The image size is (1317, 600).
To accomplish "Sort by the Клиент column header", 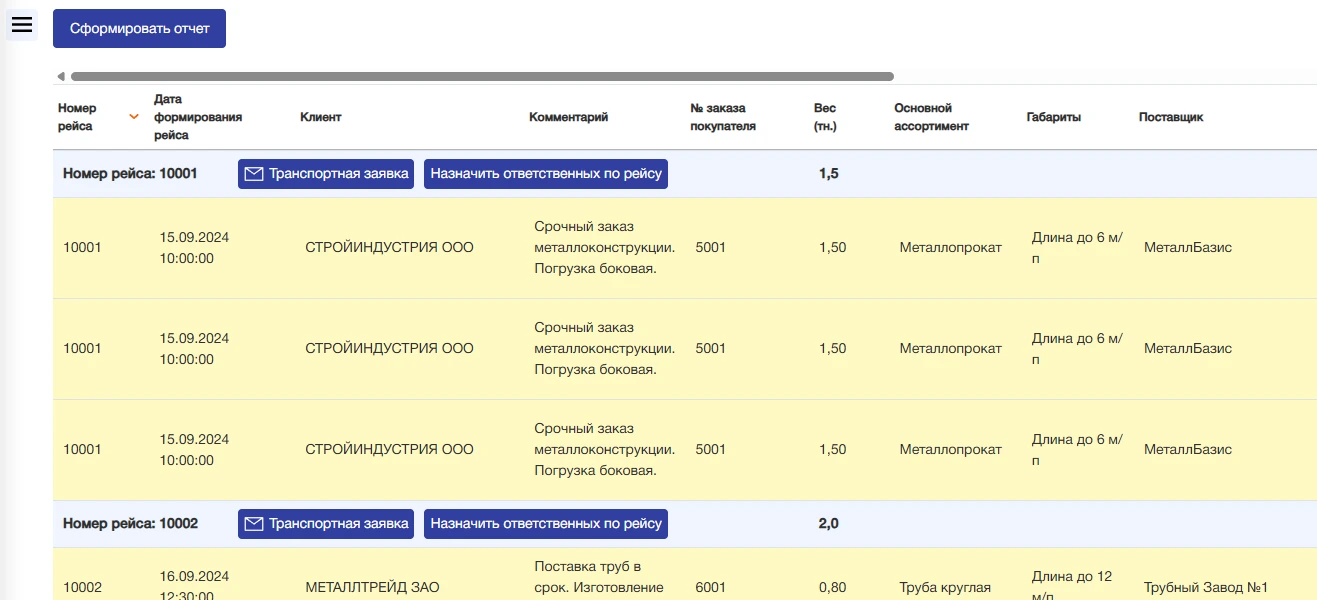I will pyautogui.click(x=320, y=117).
